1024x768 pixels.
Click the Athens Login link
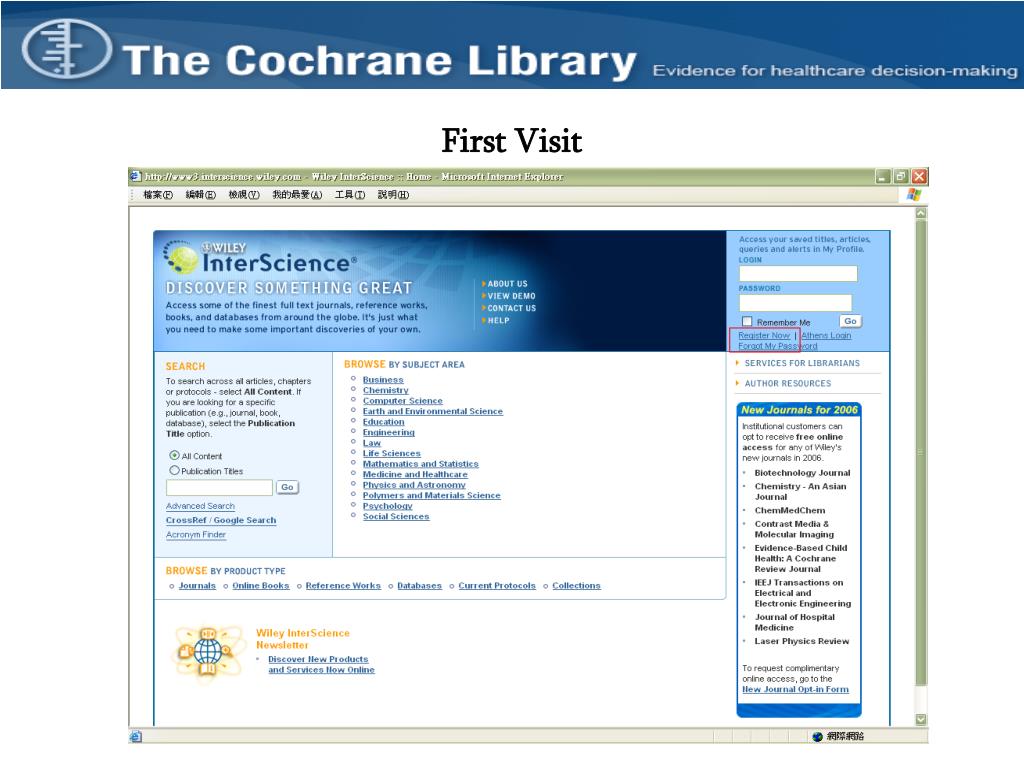(826, 336)
